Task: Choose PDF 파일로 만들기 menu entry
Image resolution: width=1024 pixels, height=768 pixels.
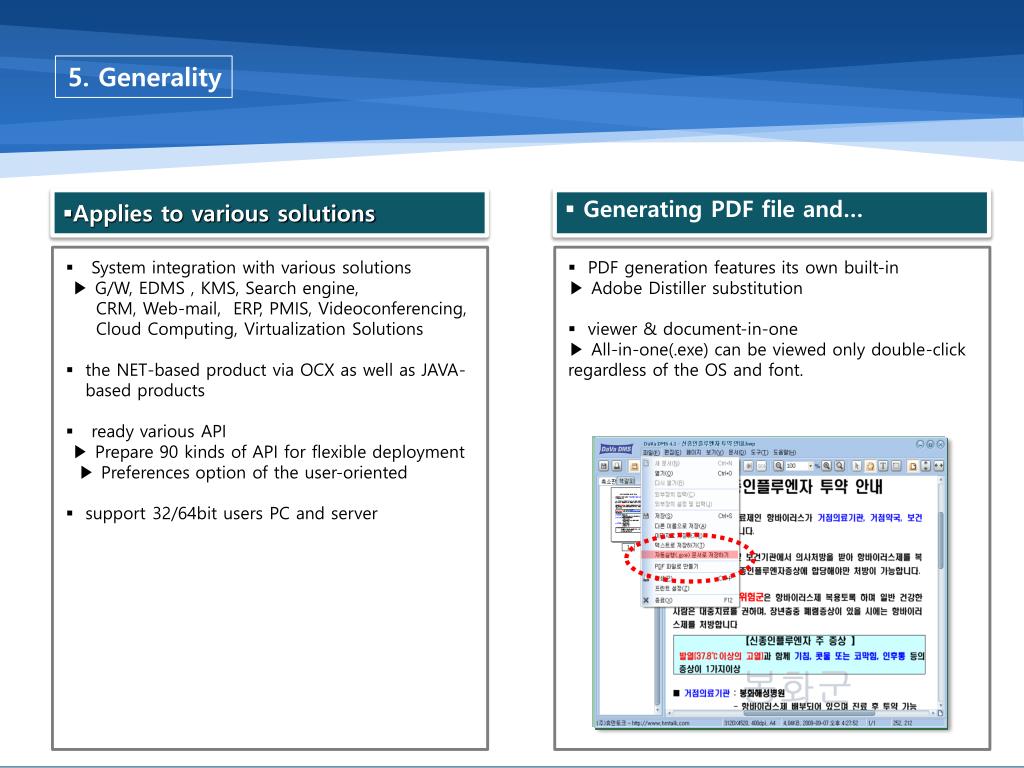Action: (x=690, y=566)
